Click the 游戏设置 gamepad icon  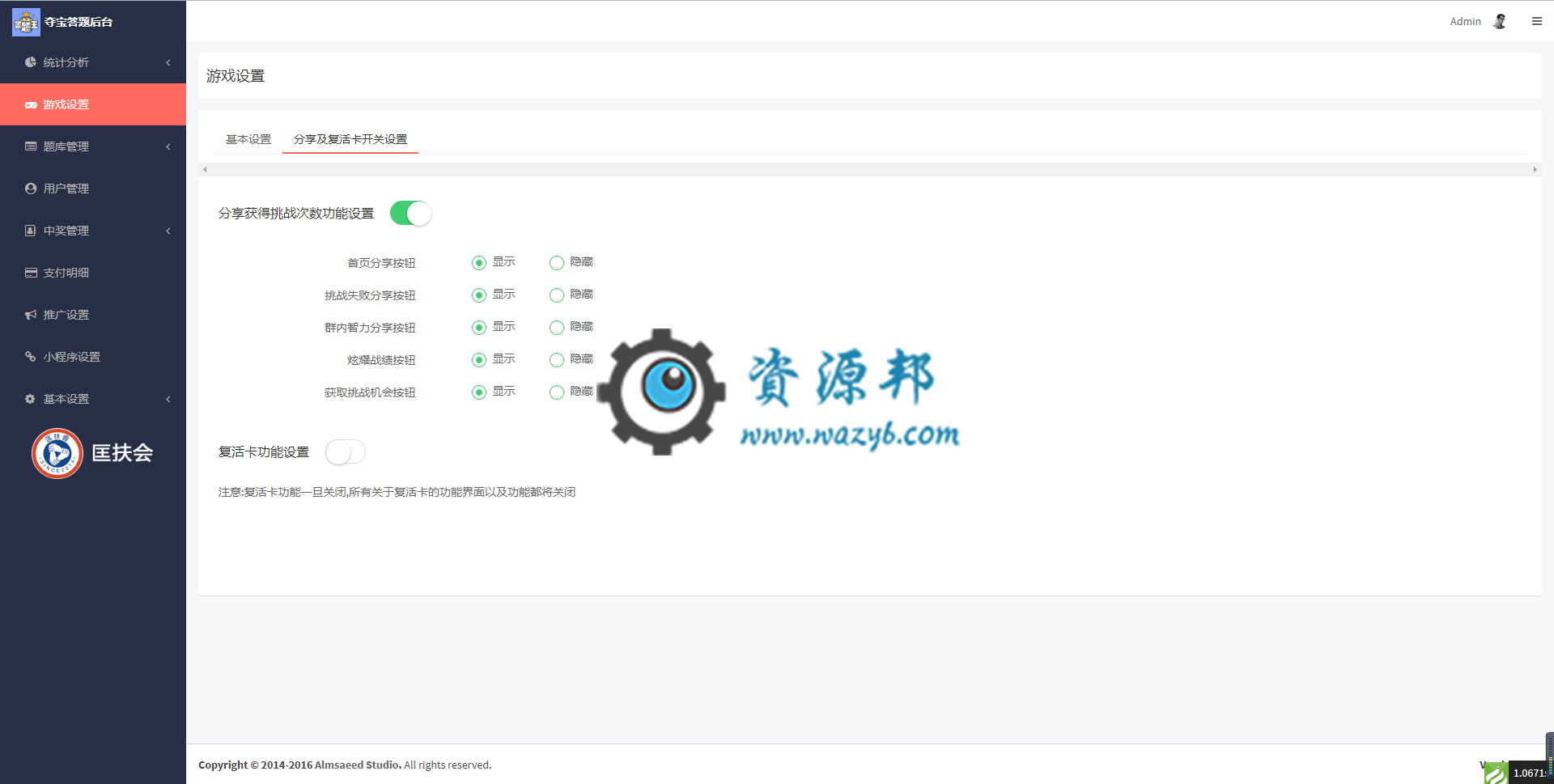pyautogui.click(x=31, y=104)
